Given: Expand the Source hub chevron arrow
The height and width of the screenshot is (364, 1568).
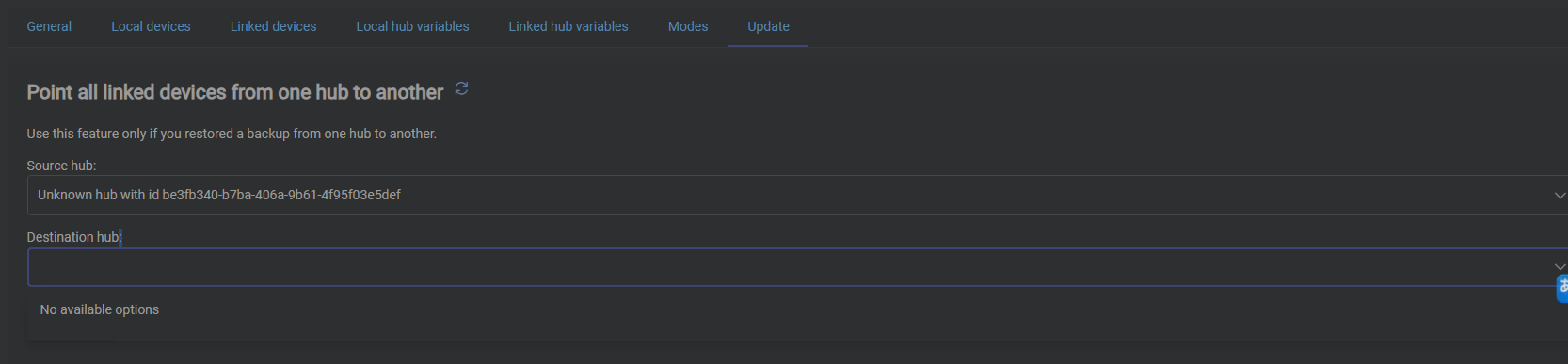Looking at the screenshot, I should tap(1560, 196).
